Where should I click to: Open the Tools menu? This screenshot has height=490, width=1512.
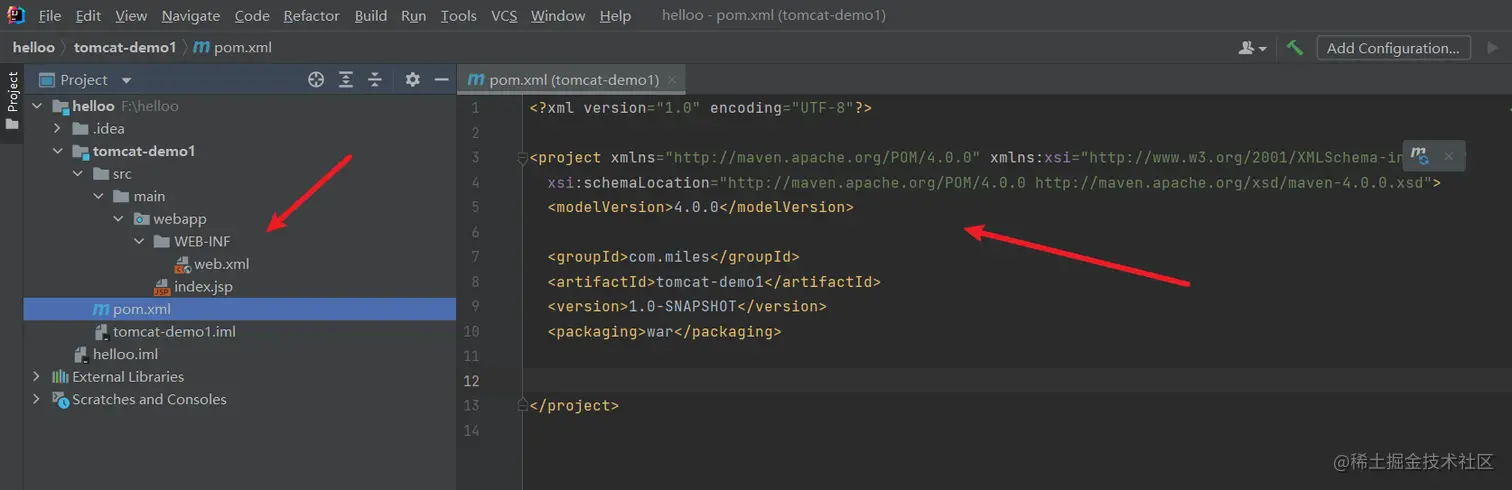click(458, 16)
